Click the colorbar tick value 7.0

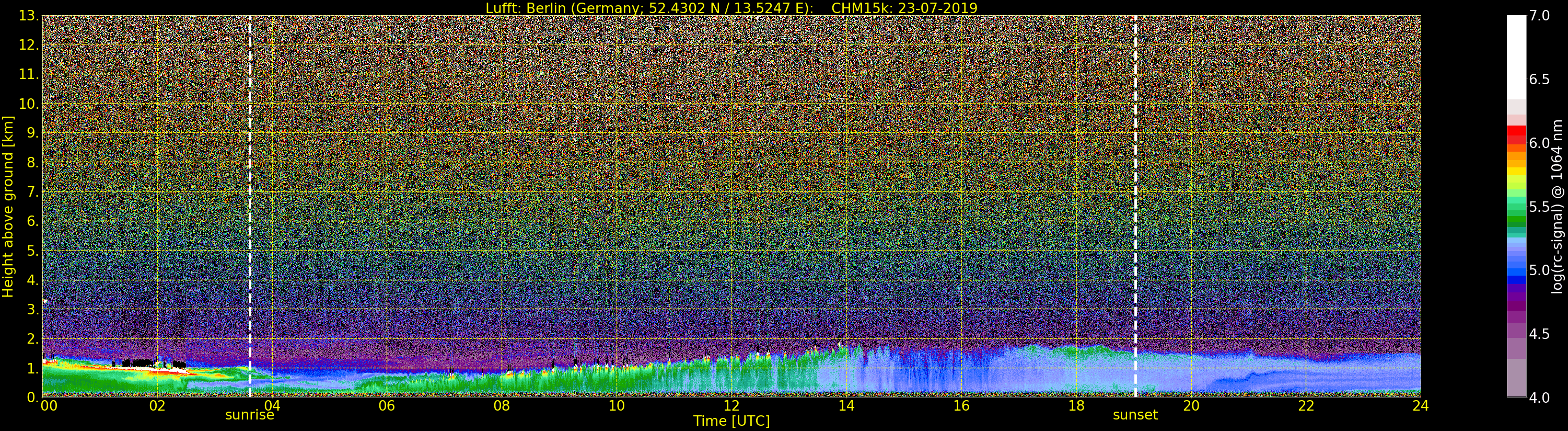click(x=1539, y=16)
